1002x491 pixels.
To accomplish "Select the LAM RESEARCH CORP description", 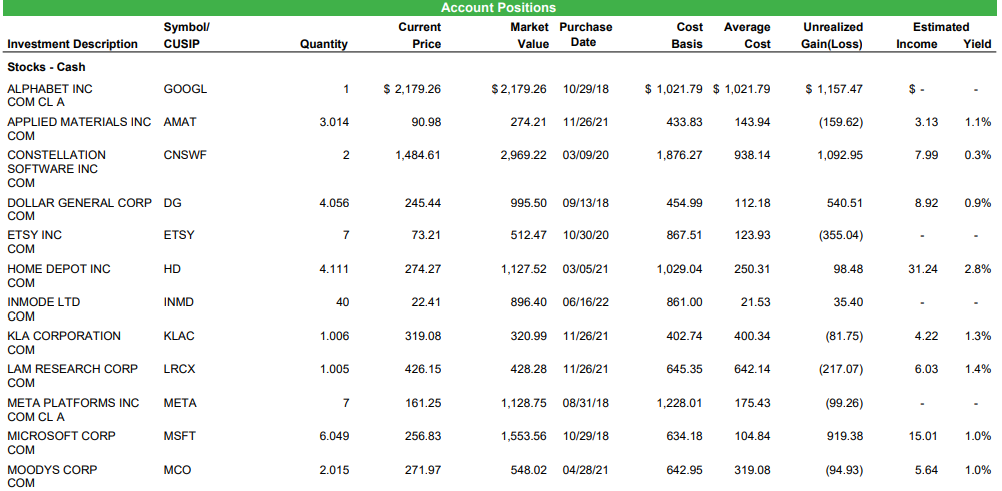I will 73,375.
